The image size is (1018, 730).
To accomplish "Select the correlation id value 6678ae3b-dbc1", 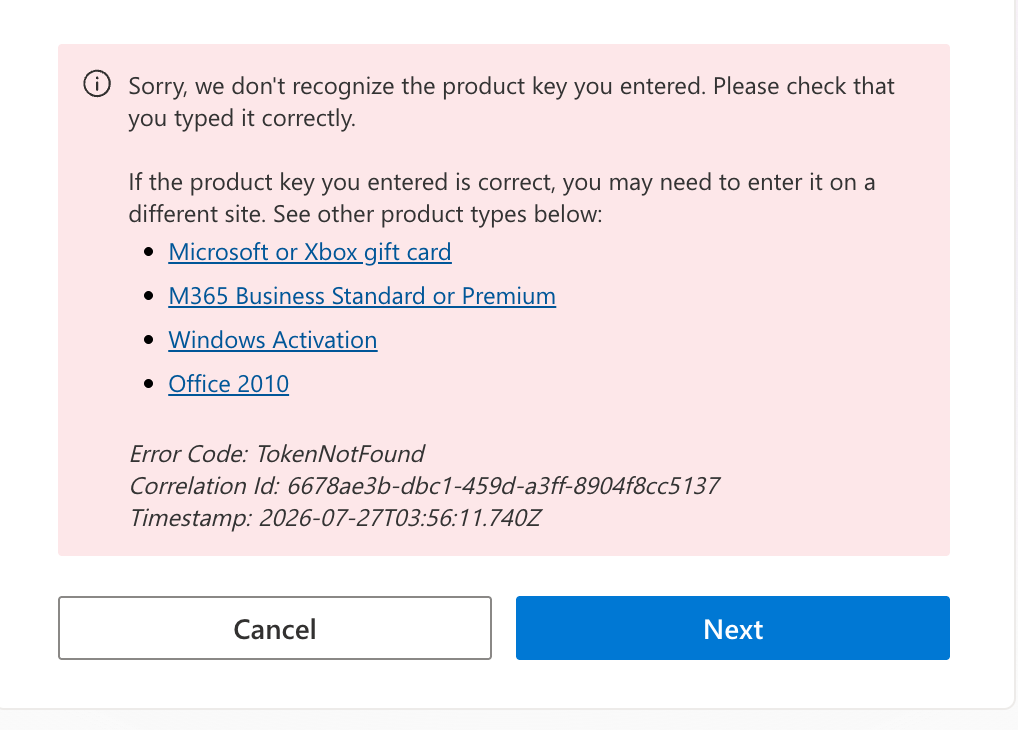I will 504,486.
